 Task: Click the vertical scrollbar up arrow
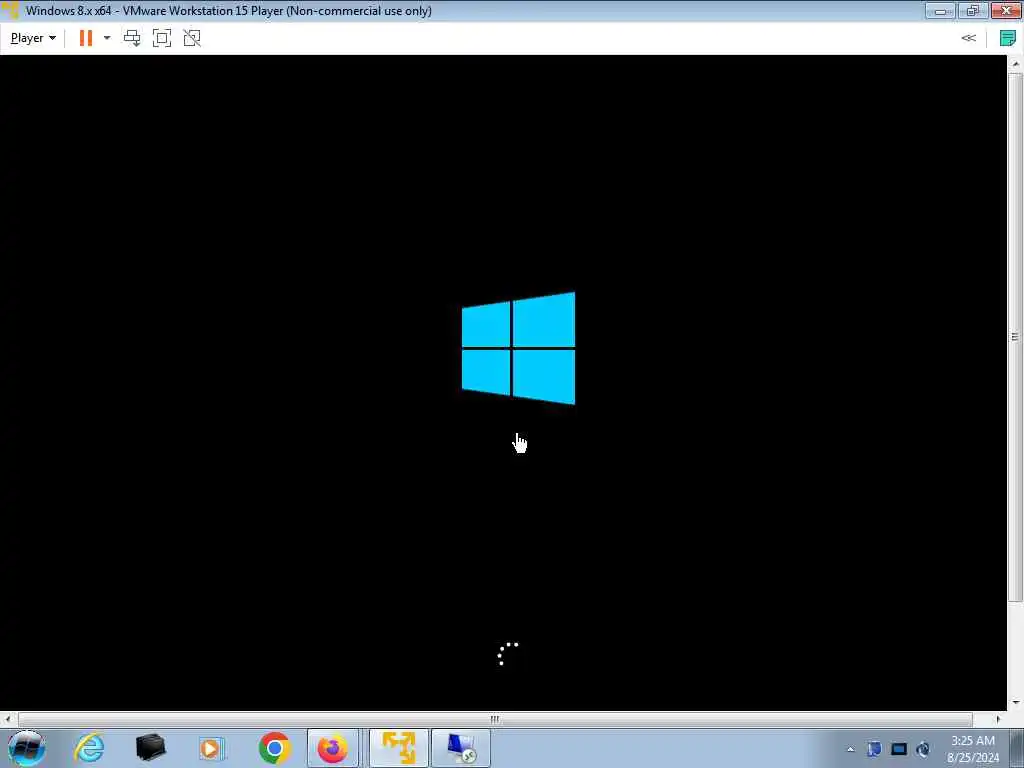coord(1016,64)
